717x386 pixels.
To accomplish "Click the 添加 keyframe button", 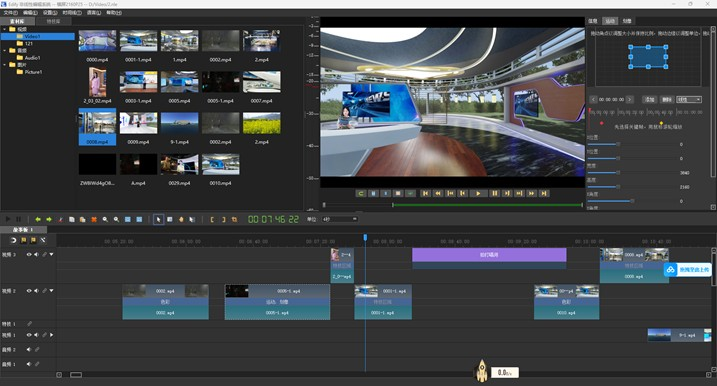I will 649,99.
